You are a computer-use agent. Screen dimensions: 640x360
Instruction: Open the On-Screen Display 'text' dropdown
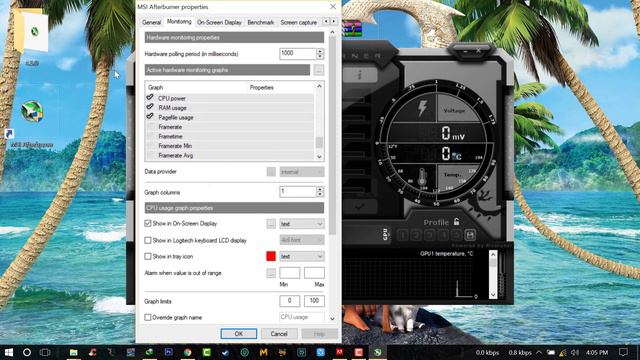click(302, 224)
